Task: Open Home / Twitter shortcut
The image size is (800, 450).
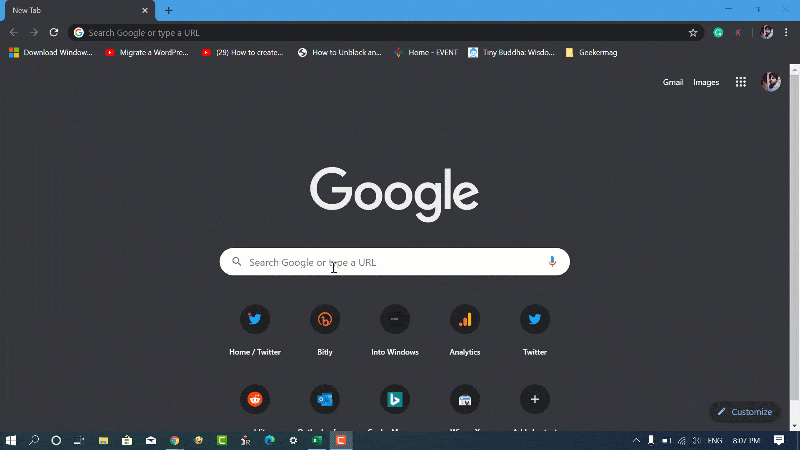Action: click(x=255, y=330)
